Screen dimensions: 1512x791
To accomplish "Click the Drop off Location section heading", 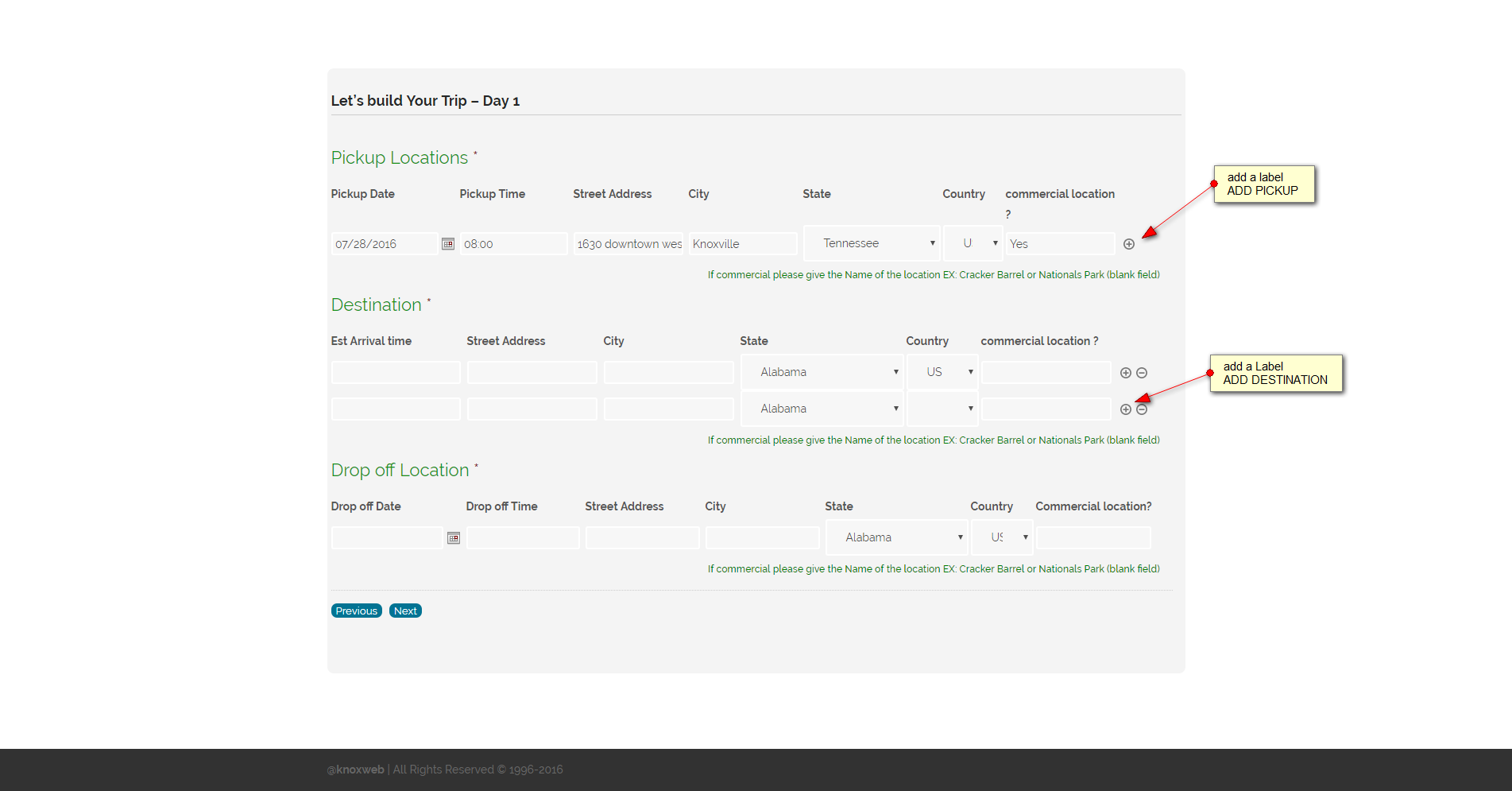I will pyautogui.click(x=400, y=470).
